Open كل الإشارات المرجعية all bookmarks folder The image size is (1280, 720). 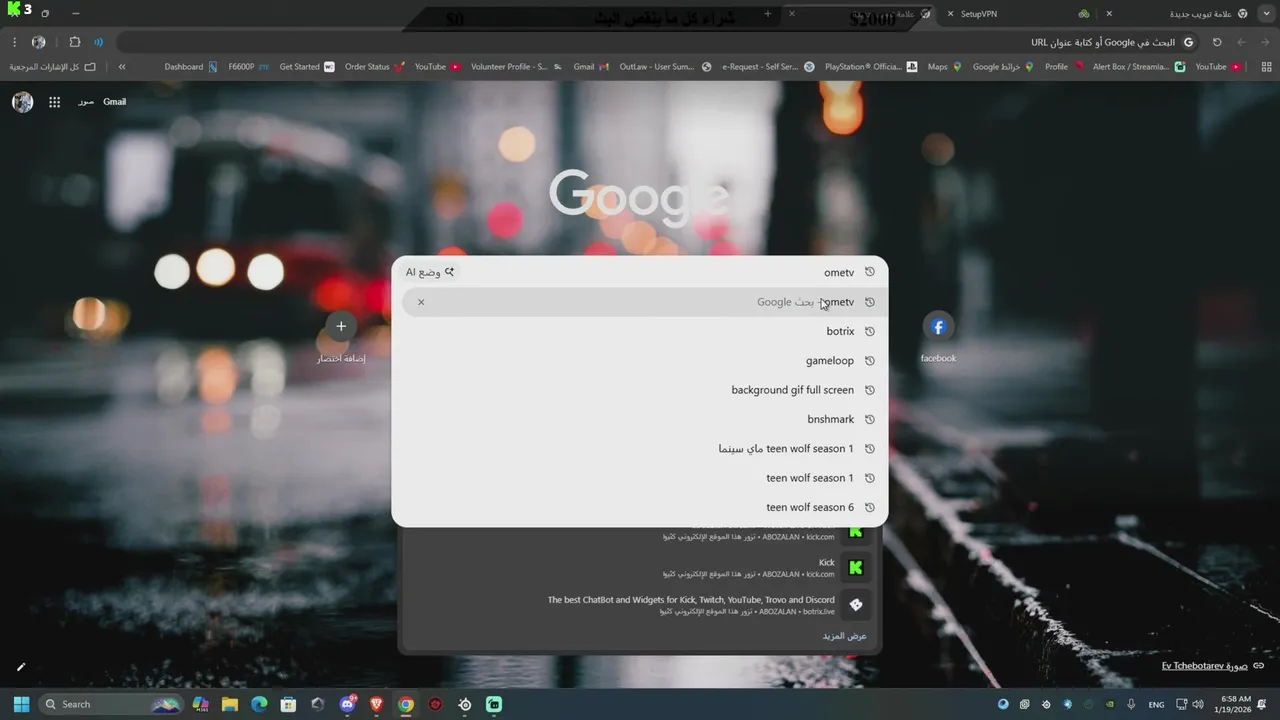tap(52, 67)
